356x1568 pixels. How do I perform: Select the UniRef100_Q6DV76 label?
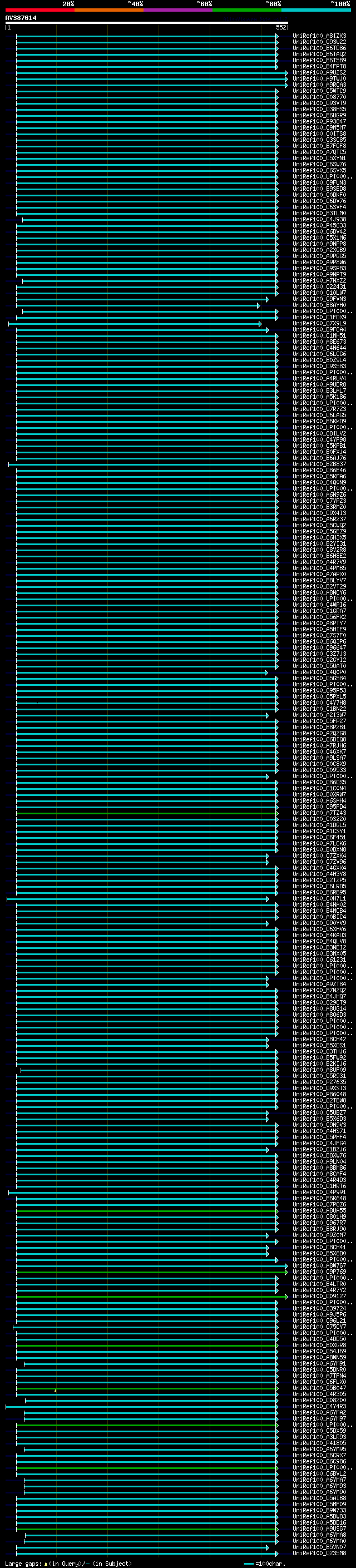point(319,201)
